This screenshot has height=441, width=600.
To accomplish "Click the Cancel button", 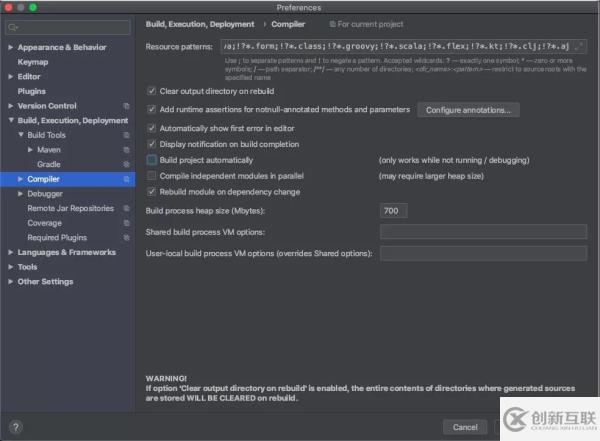I will point(465,427).
